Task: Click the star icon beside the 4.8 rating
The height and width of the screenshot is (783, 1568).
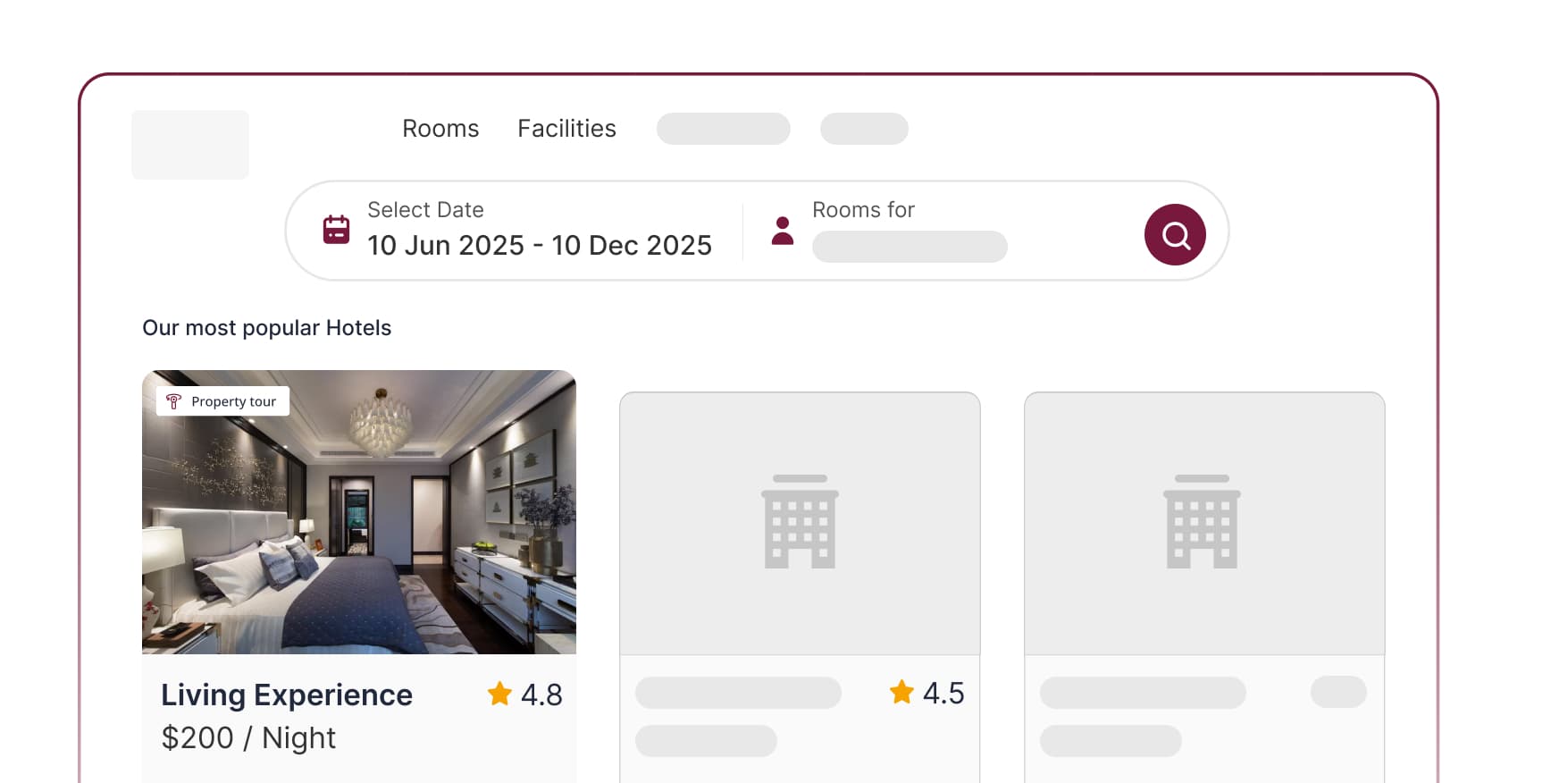Action: [499, 694]
